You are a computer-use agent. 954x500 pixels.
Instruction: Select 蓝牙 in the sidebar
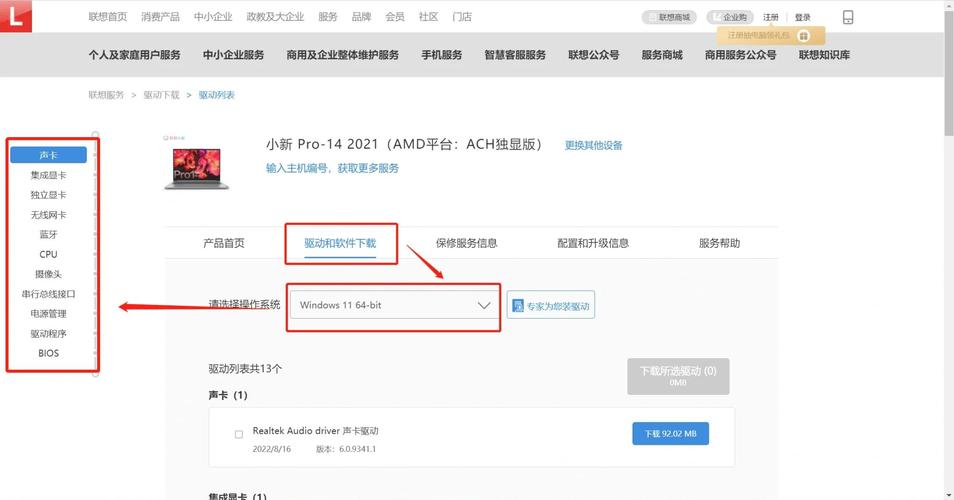click(48, 234)
